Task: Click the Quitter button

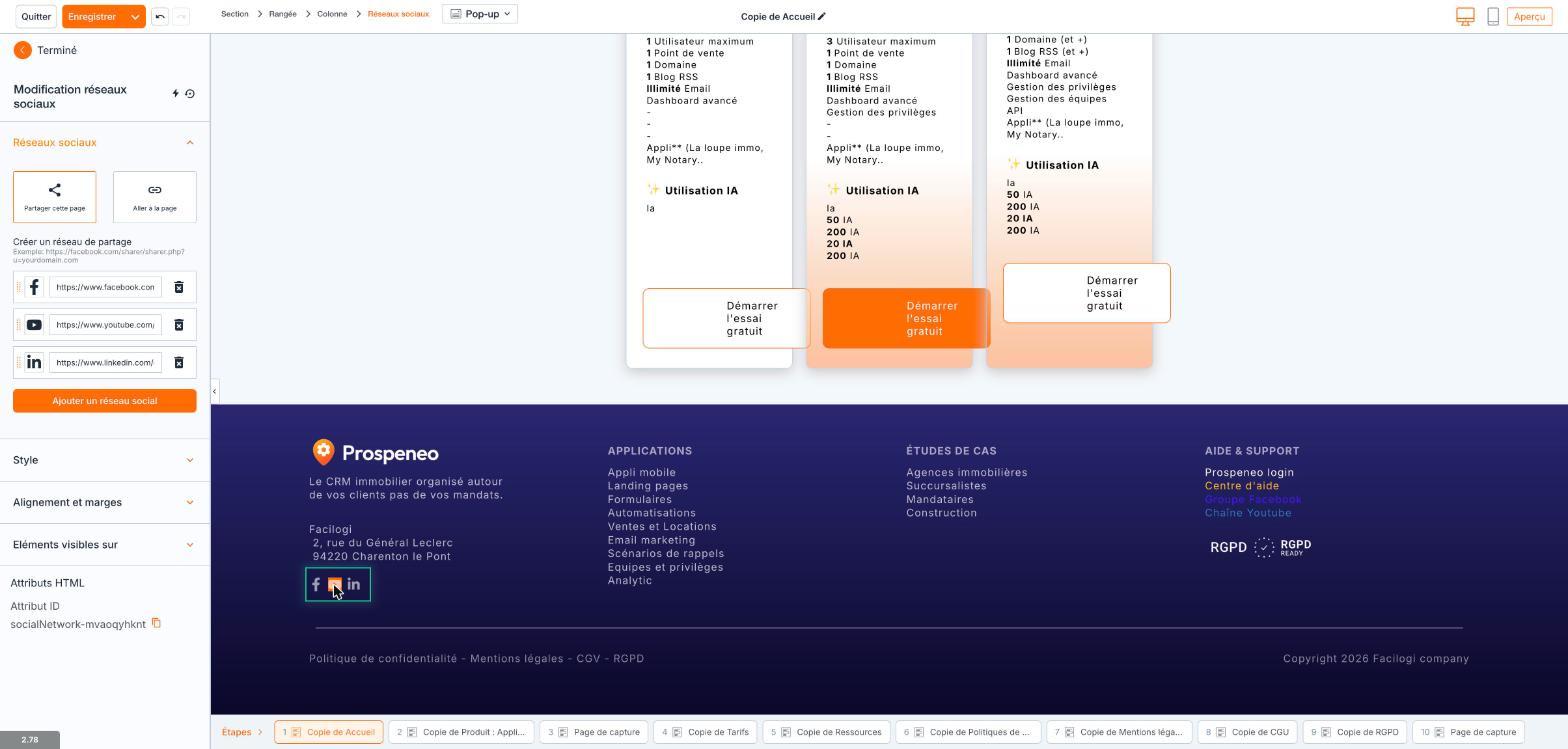Action: 36,17
